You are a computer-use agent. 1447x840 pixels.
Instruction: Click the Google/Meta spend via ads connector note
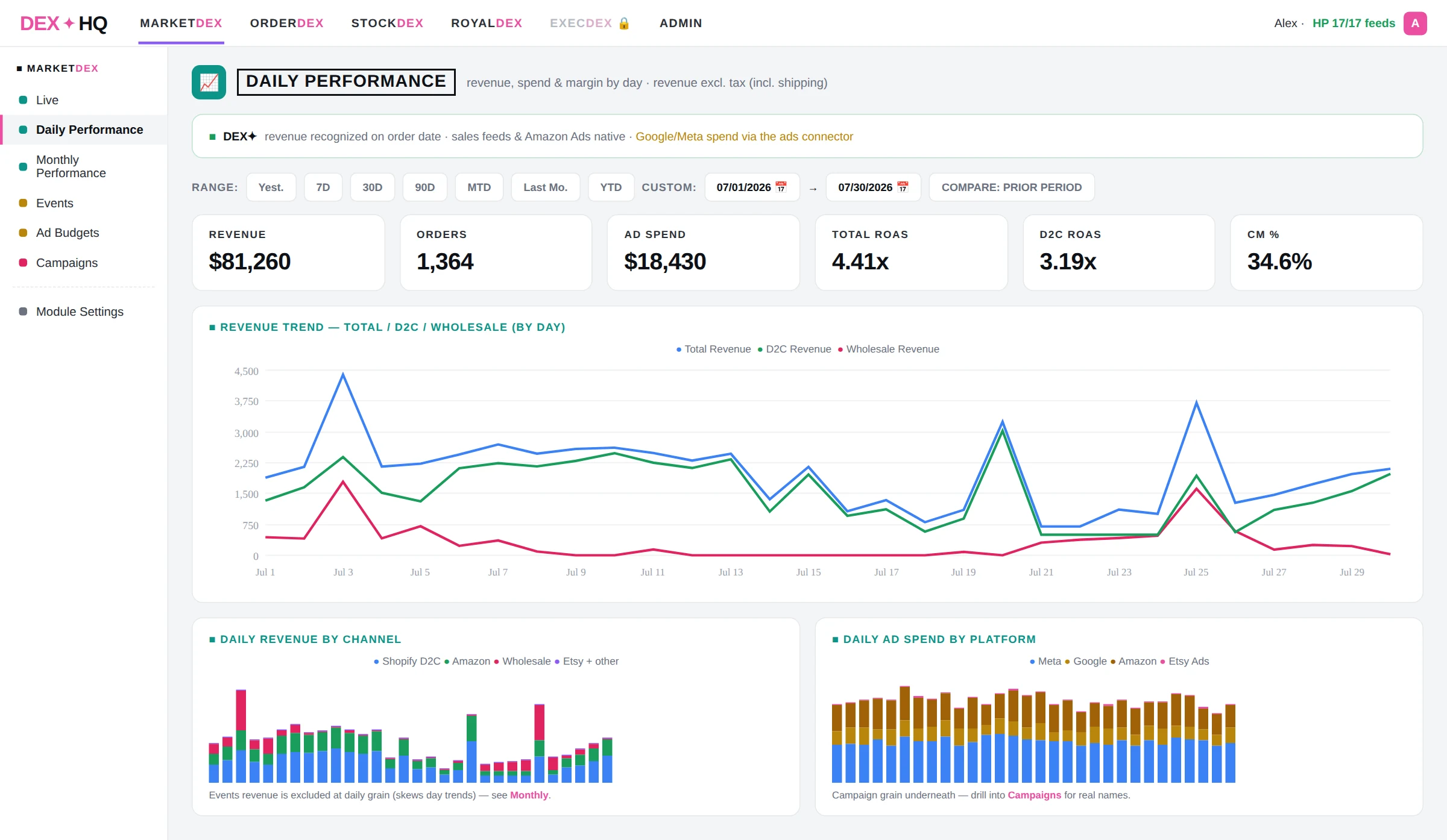[744, 136]
